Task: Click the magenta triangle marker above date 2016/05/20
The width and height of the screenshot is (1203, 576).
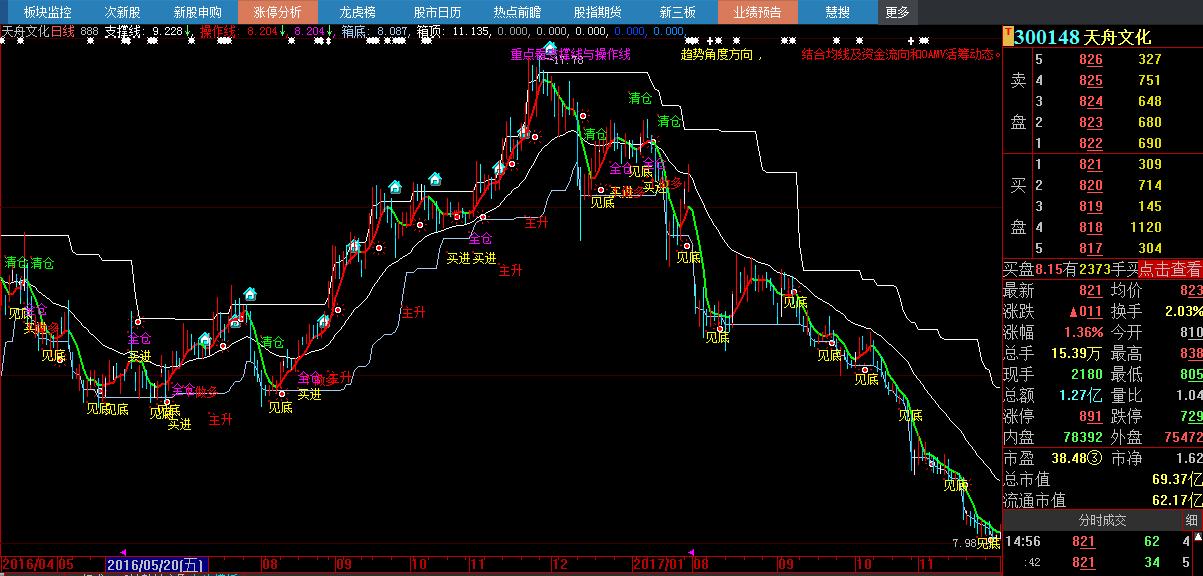Action: pos(123,551)
